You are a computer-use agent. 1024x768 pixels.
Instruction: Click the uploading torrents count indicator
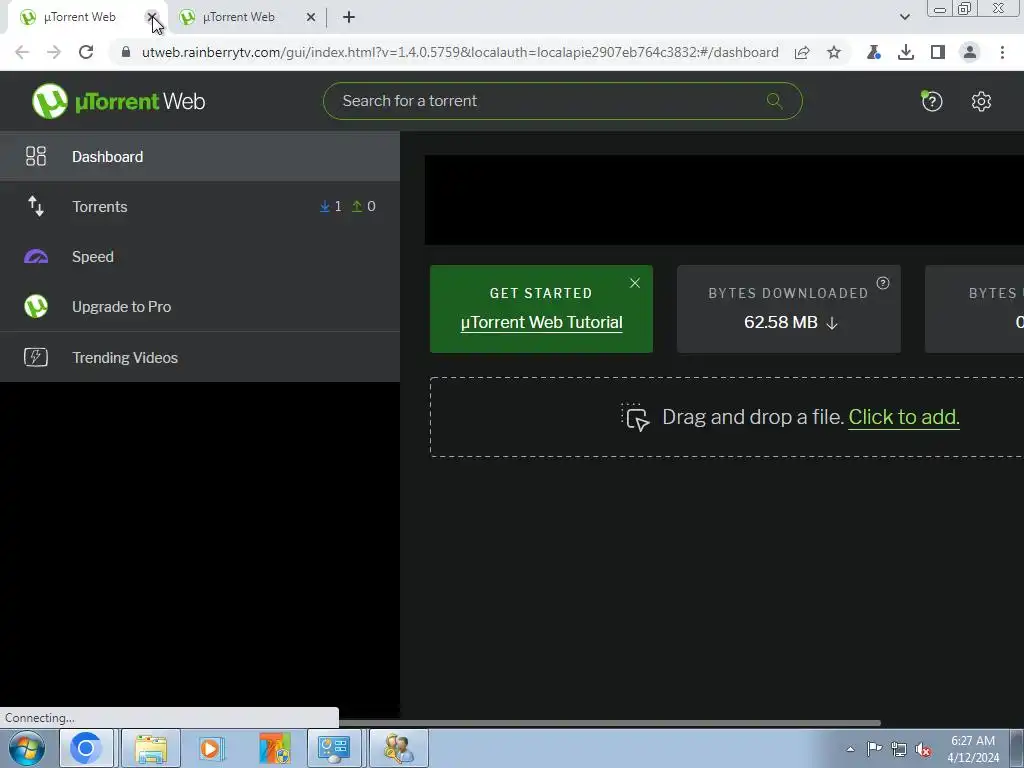pyautogui.click(x=364, y=206)
